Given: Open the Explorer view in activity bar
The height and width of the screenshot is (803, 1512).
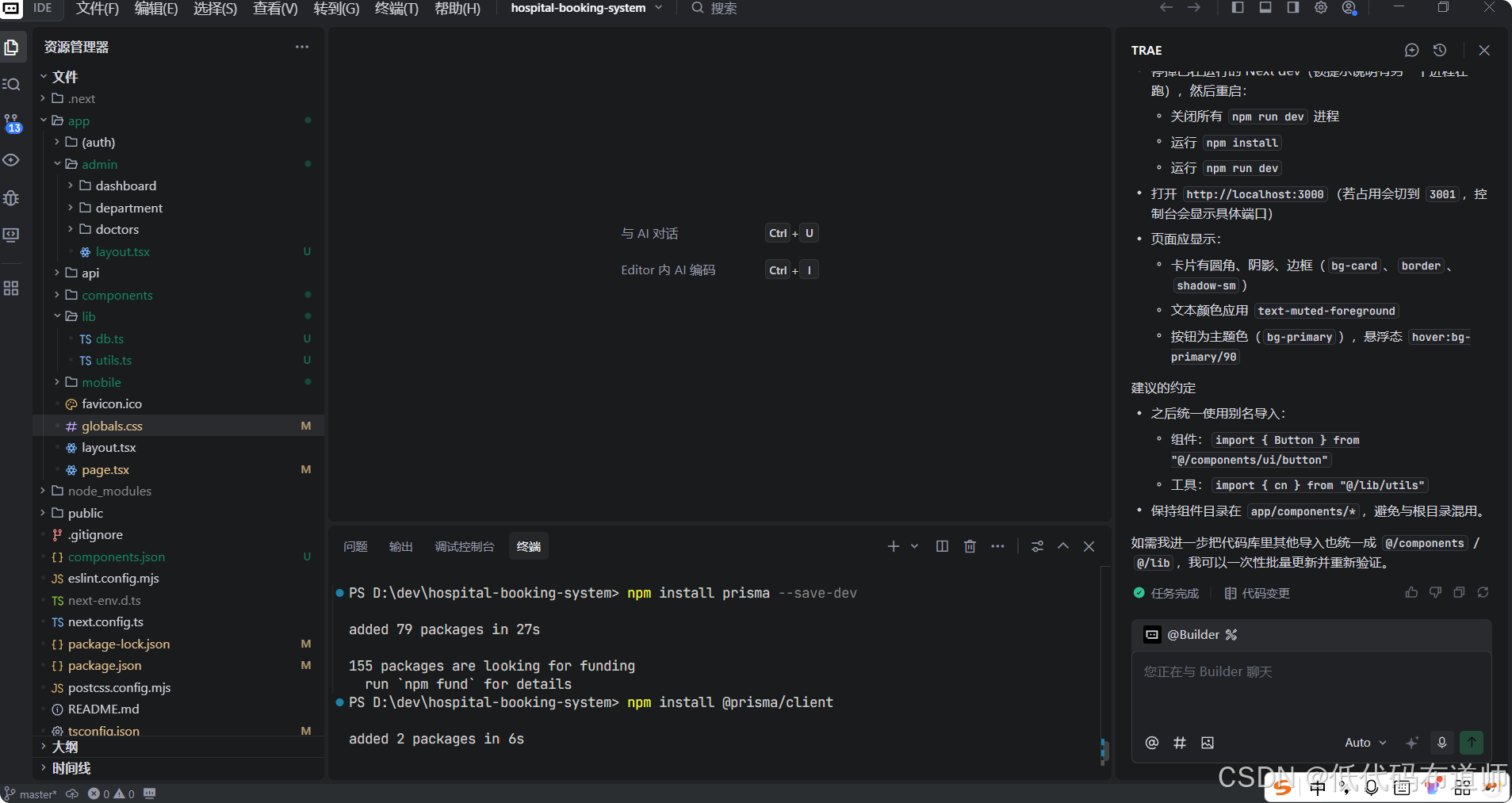Looking at the screenshot, I should (13, 46).
